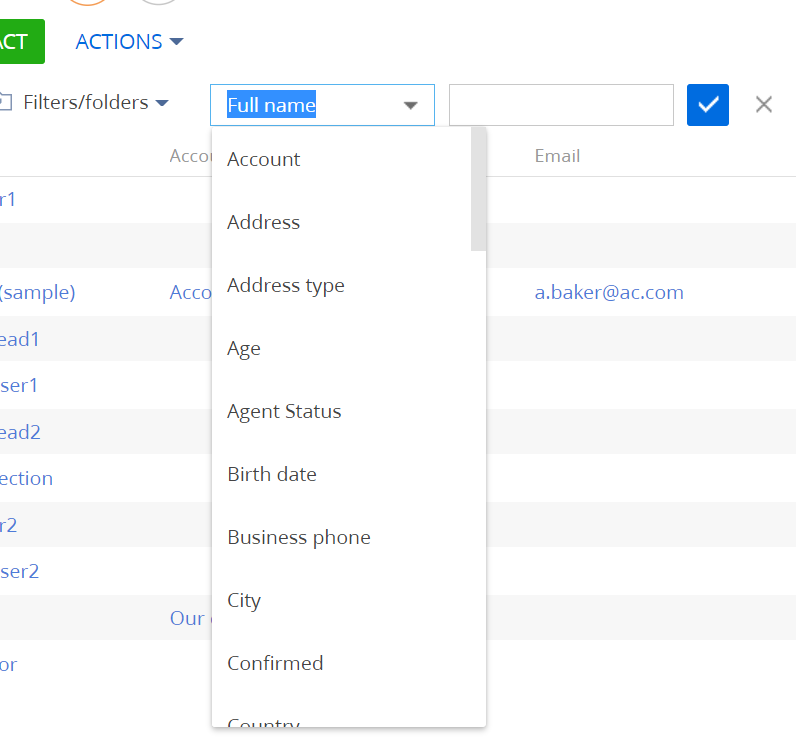Apply filter with the blue checkmark button
This screenshot has height=747, width=796.
[x=708, y=105]
